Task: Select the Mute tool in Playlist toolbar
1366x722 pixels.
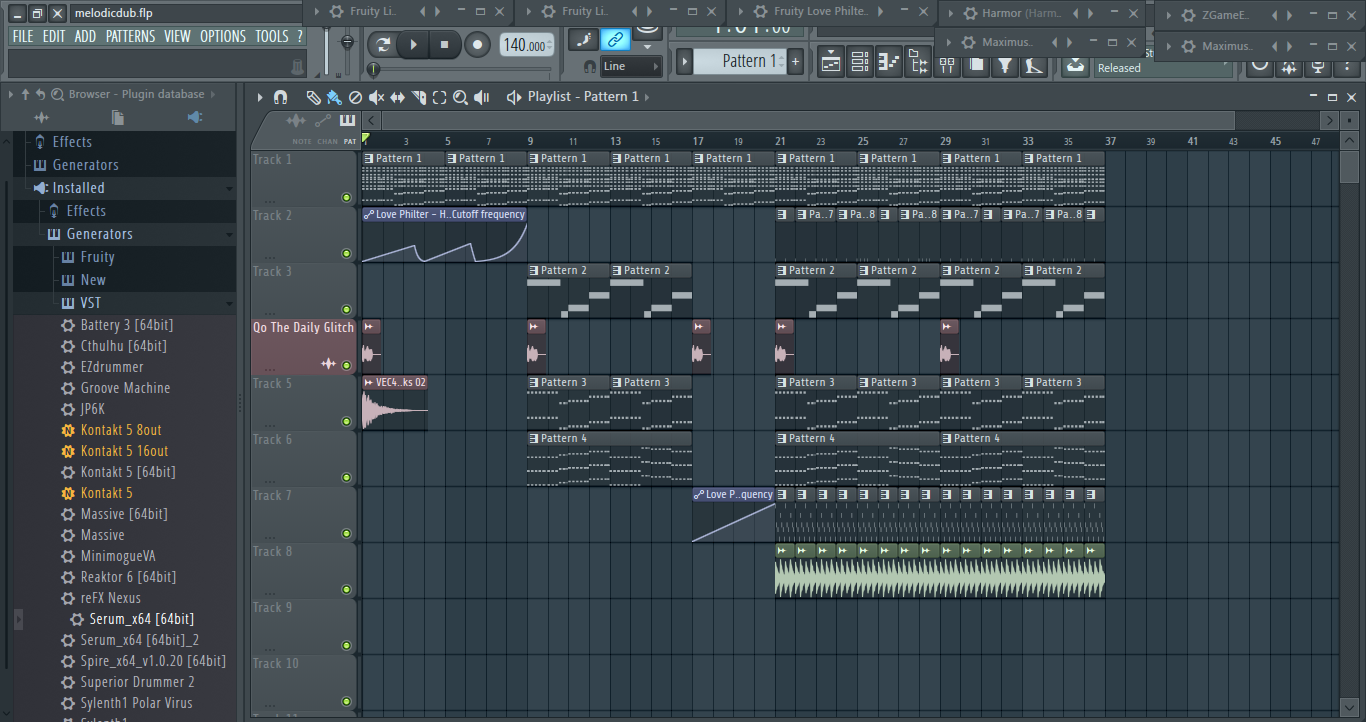Action: [x=376, y=97]
